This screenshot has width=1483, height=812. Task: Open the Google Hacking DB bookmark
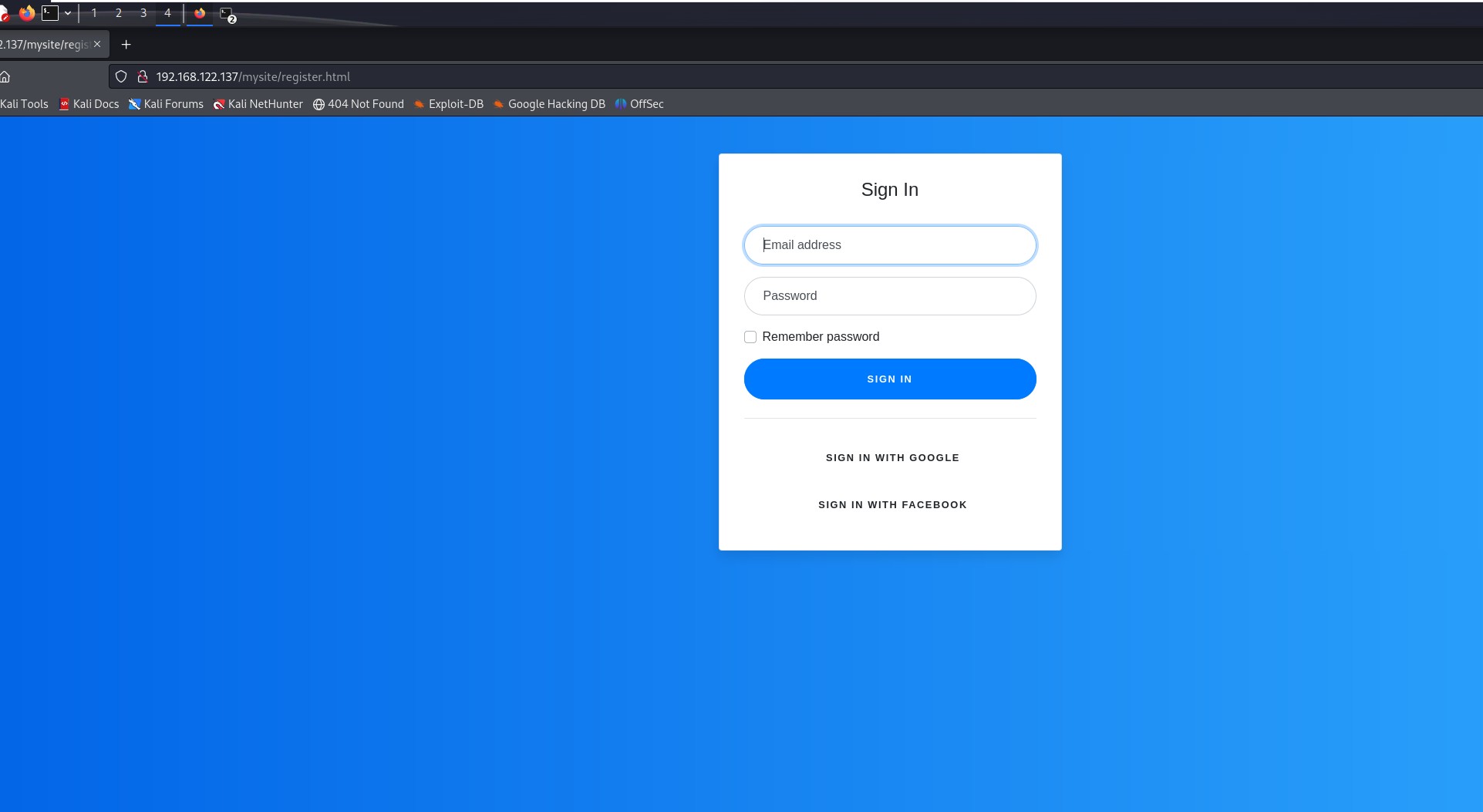click(549, 104)
